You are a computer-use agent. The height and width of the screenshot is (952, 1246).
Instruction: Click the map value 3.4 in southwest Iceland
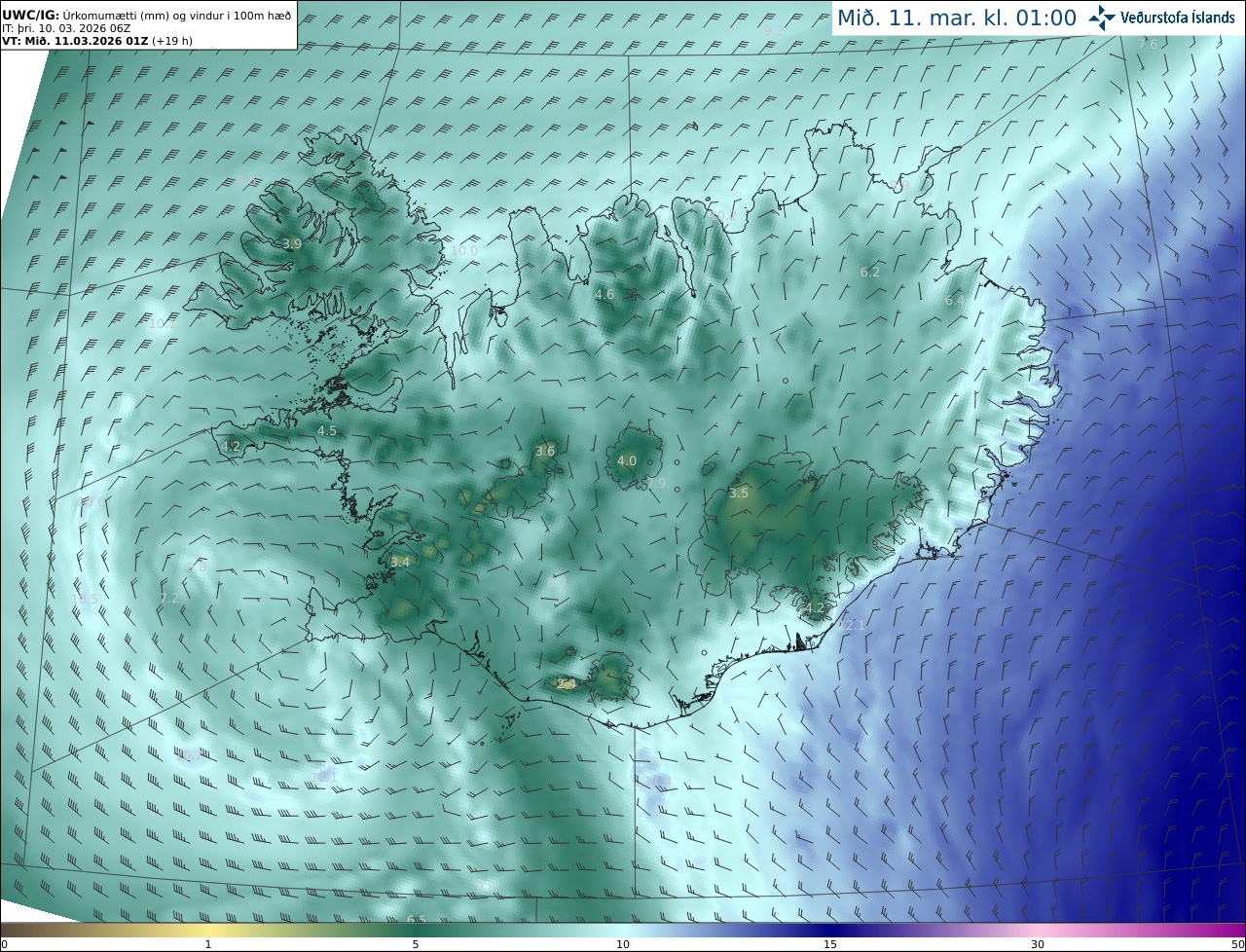point(400,562)
